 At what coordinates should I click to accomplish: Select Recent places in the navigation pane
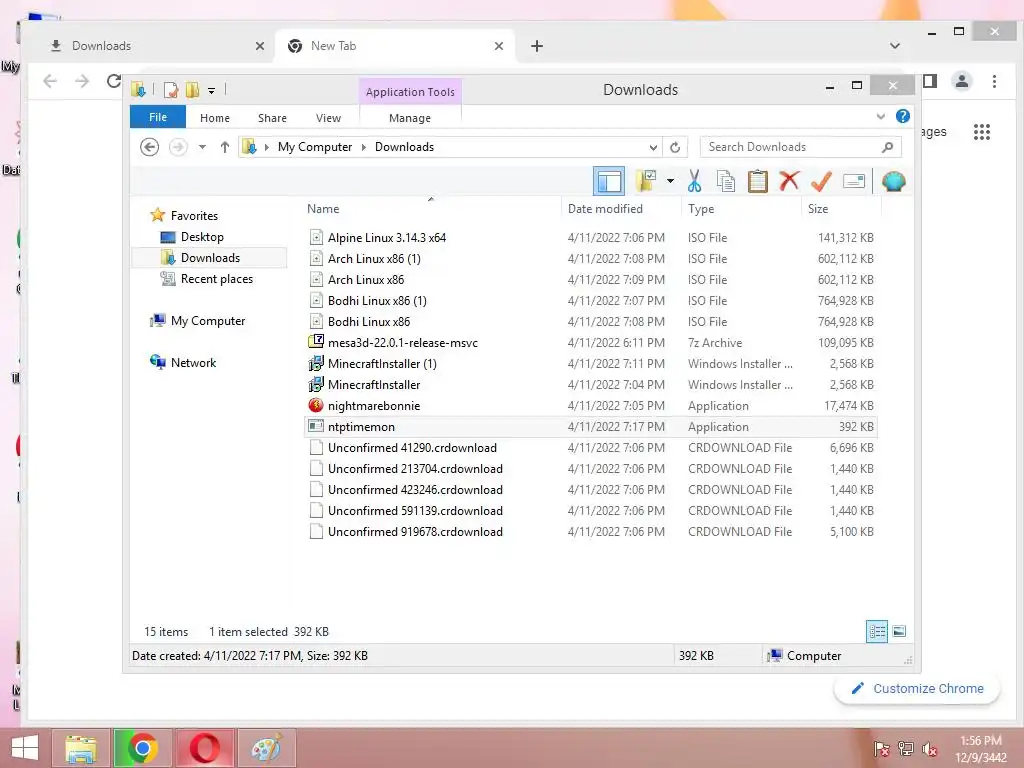(x=216, y=279)
